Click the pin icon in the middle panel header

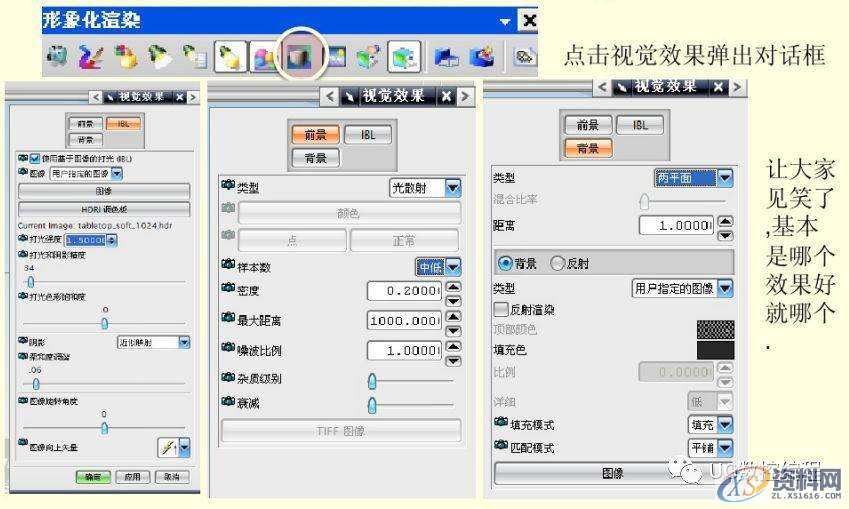(x=349, y=97)
